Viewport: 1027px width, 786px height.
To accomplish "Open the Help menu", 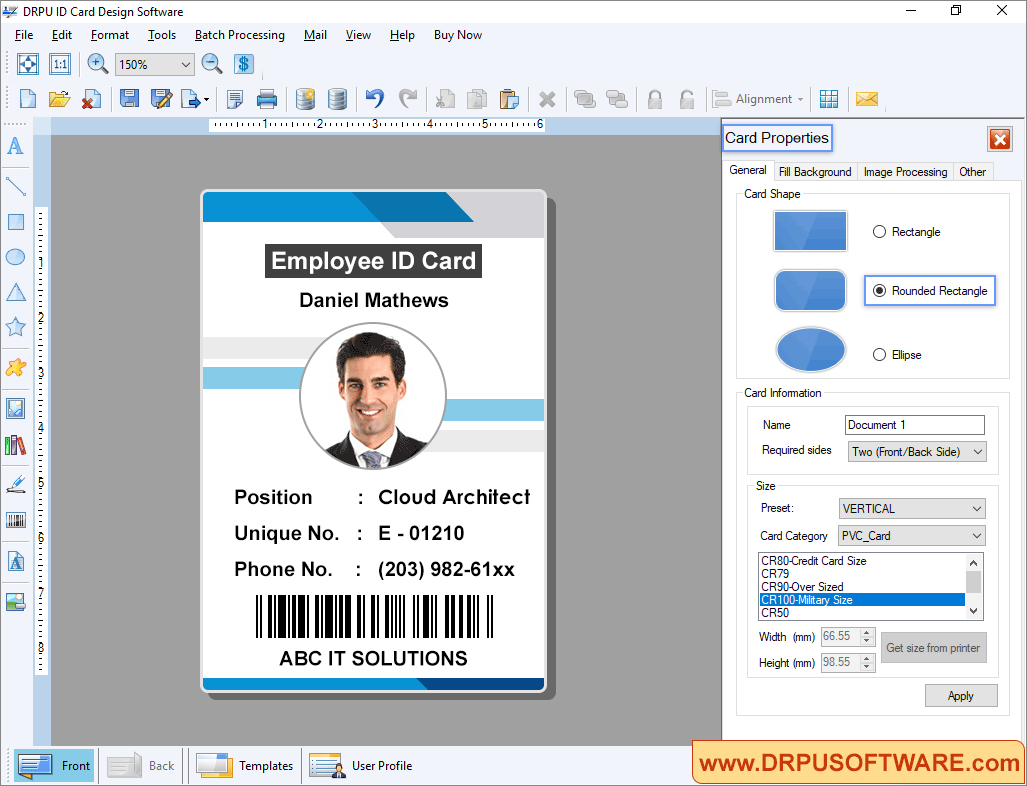I will 402,35.
